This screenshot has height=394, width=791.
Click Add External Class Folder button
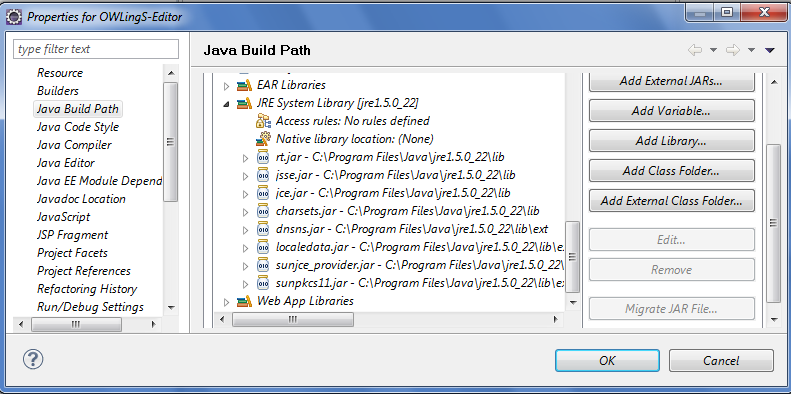(671, 201)
